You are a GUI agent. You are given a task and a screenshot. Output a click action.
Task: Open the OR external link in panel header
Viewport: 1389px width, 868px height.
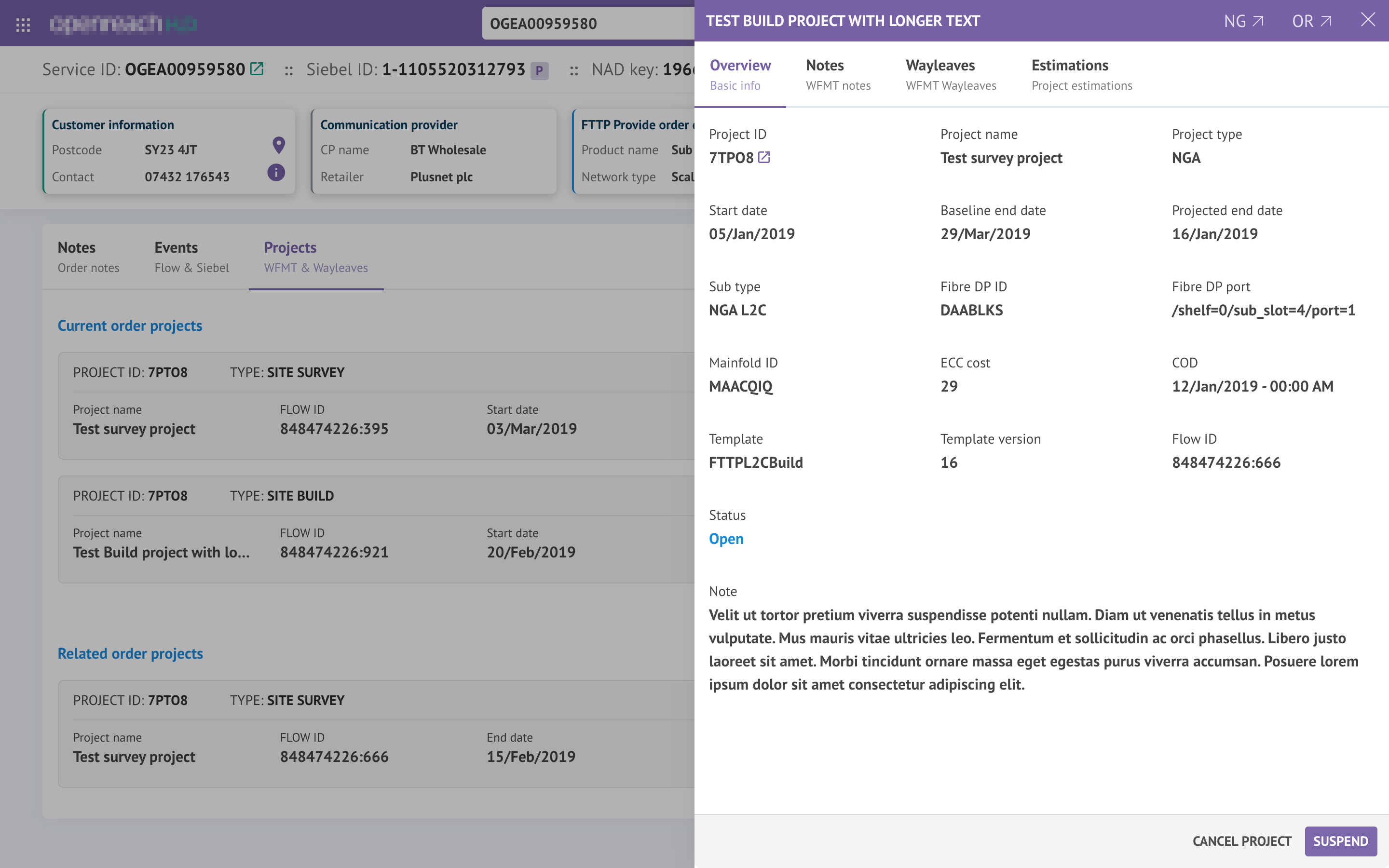pos(1311,21)
